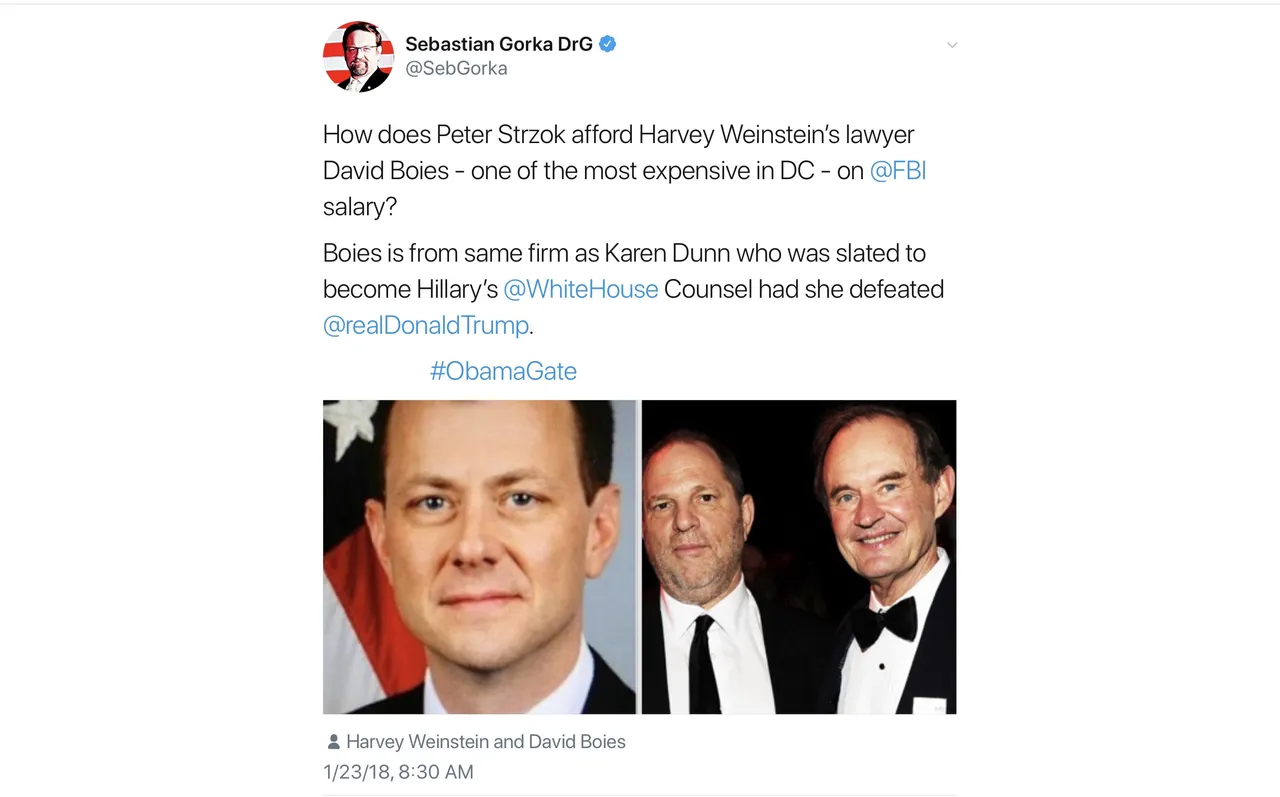Screen dimensions: 1280x797
Task: Click the word 'salary?' in the tweet
Action: click(x=360, y=207)
